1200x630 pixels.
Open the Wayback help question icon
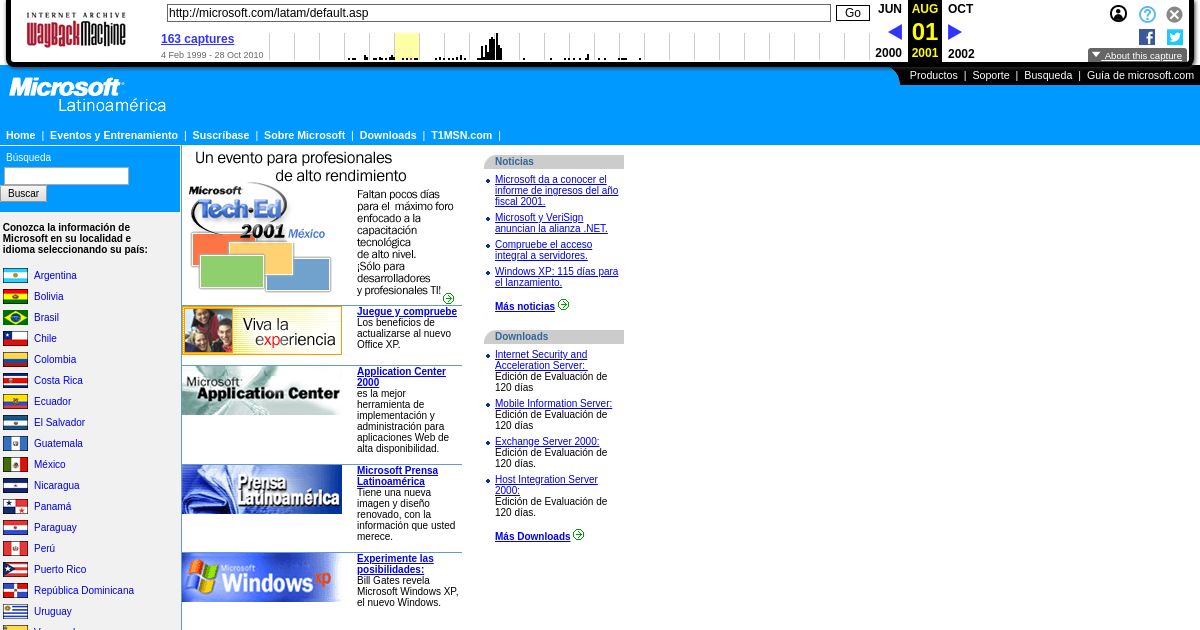pos(1147,14)
